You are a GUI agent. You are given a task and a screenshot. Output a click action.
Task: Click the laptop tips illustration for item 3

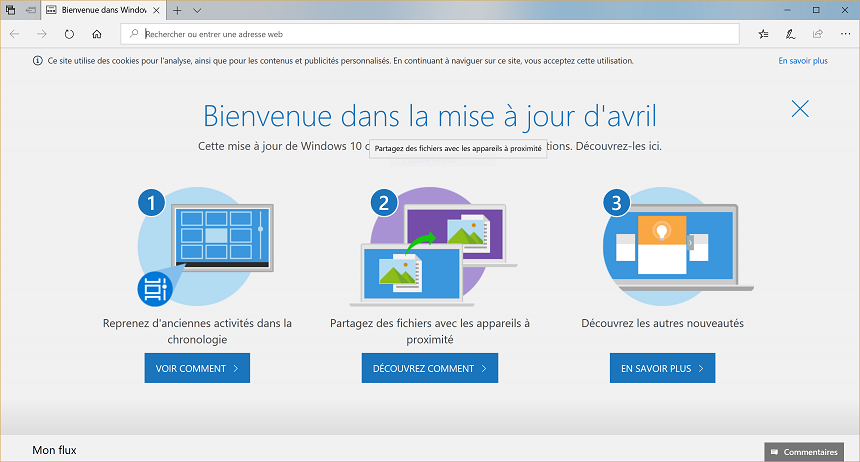click(678, 246)
